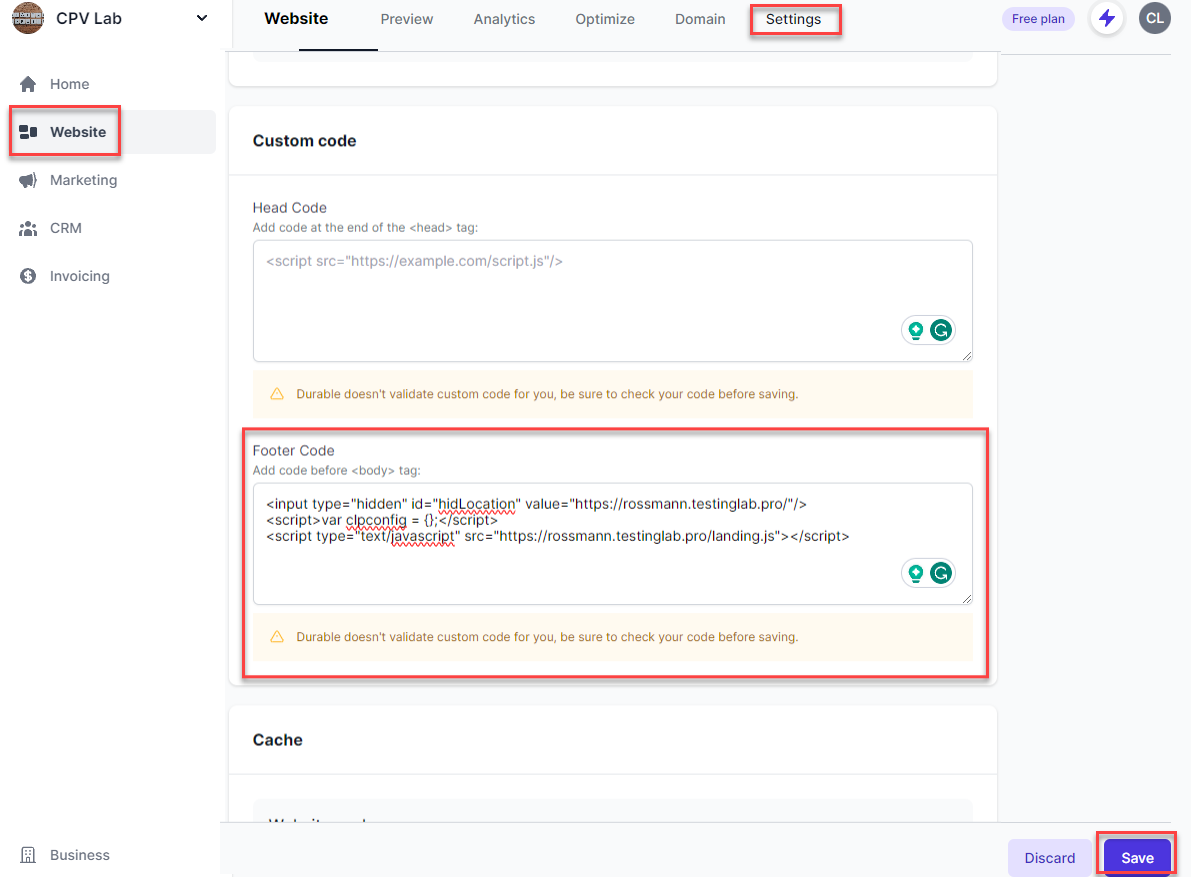Save the website settings
Viewport: 1191px width, 877px height.
tap(1137, 858)
